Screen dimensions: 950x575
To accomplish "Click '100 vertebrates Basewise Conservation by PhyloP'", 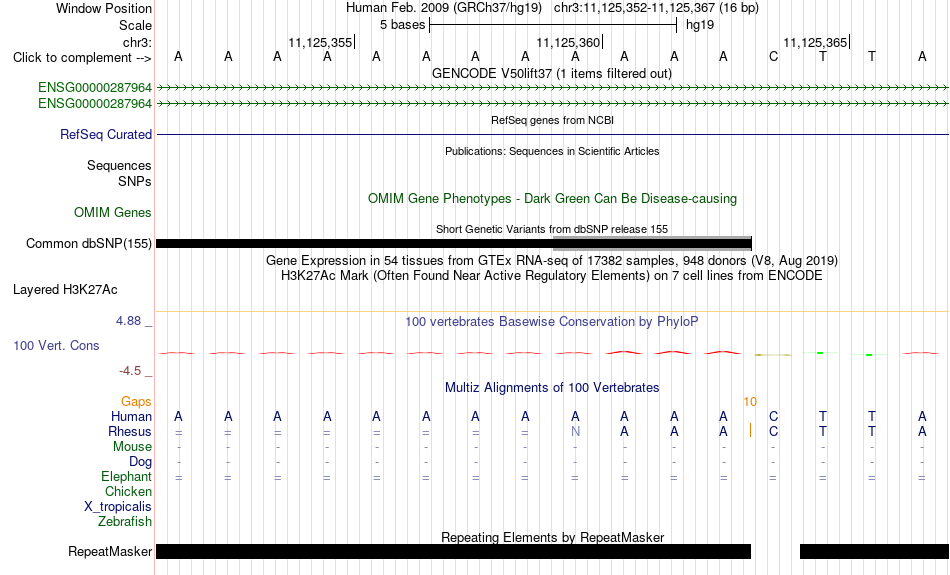I will 552,322.
